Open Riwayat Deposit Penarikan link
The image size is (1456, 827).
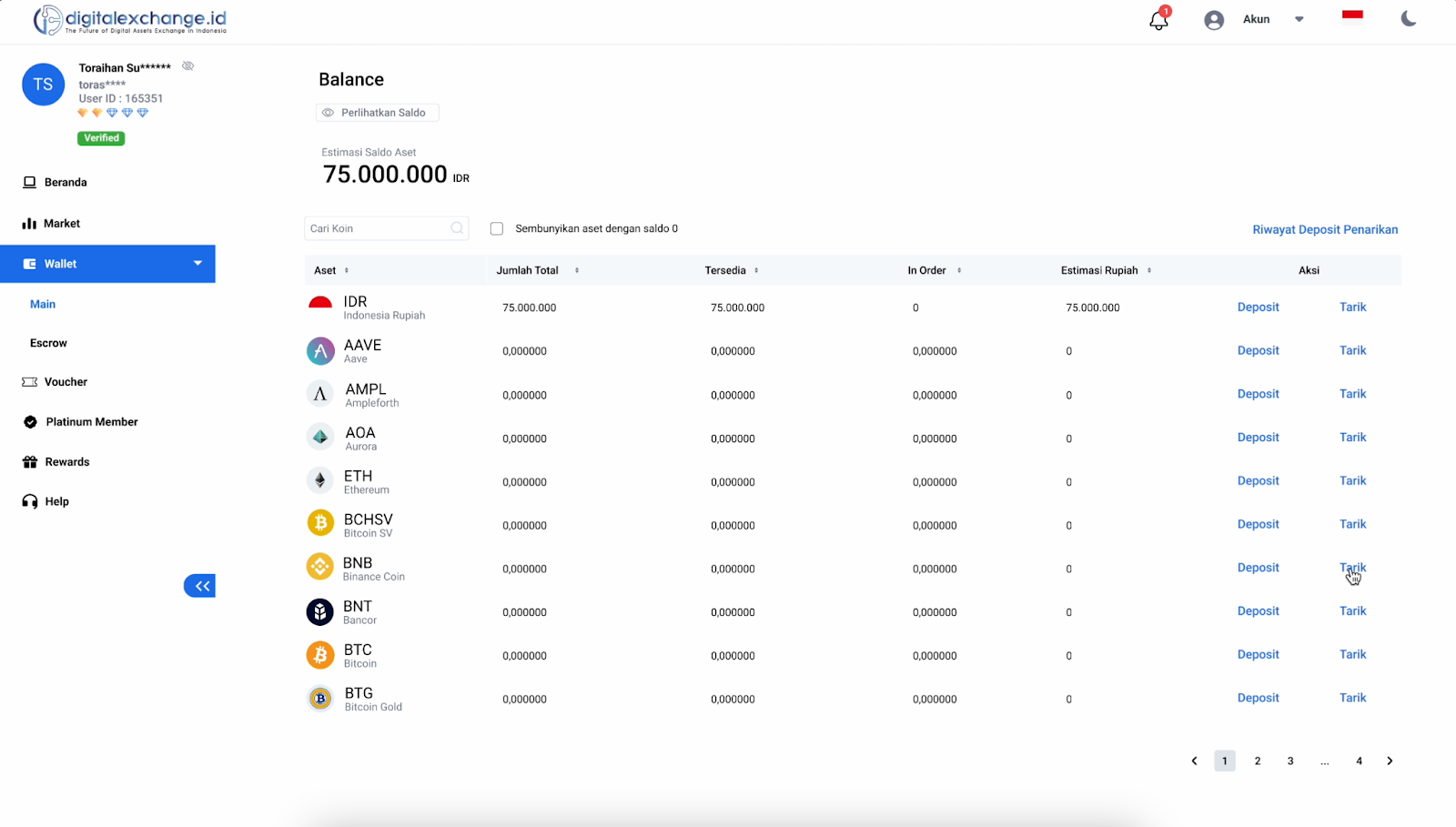coord(1325,229)
